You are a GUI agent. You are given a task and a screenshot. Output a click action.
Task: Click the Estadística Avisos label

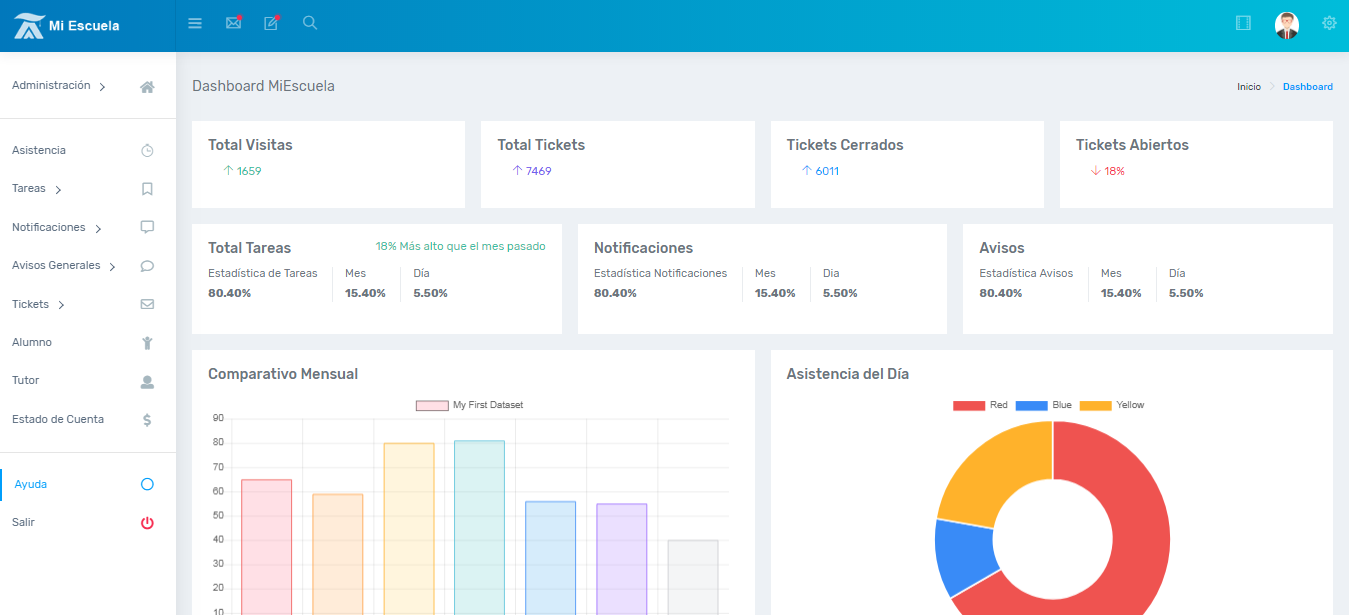(1026, 273)
